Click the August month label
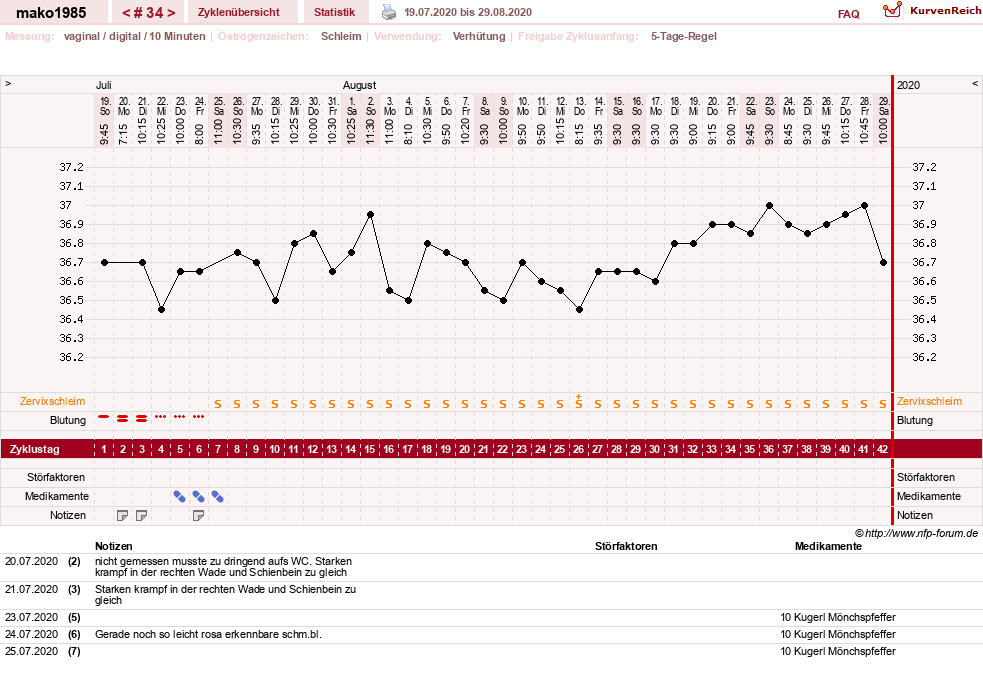983x693 pixels. 359,85
